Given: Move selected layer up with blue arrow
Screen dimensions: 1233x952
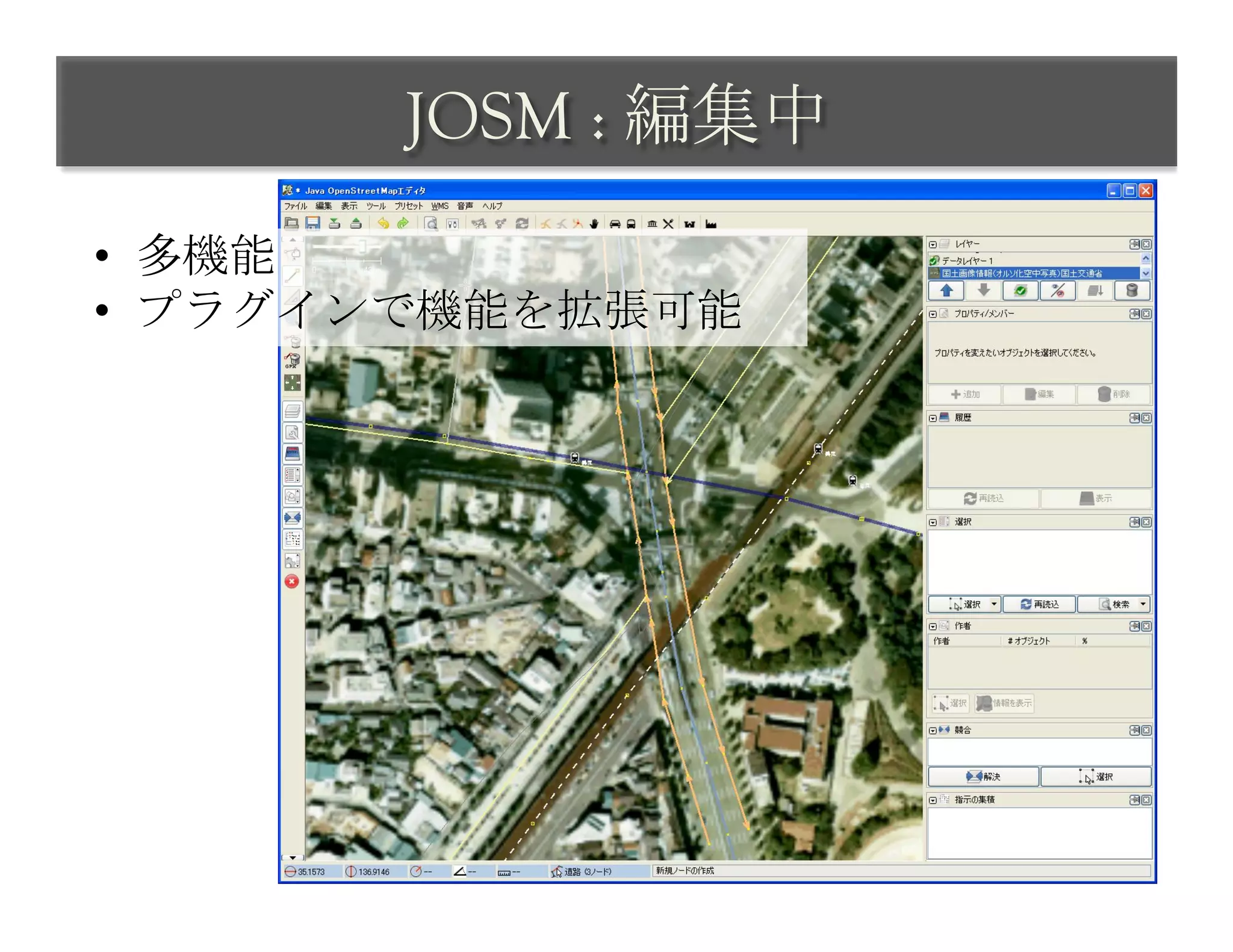Looking at the screenshot, I should click(x=946, y=291).
